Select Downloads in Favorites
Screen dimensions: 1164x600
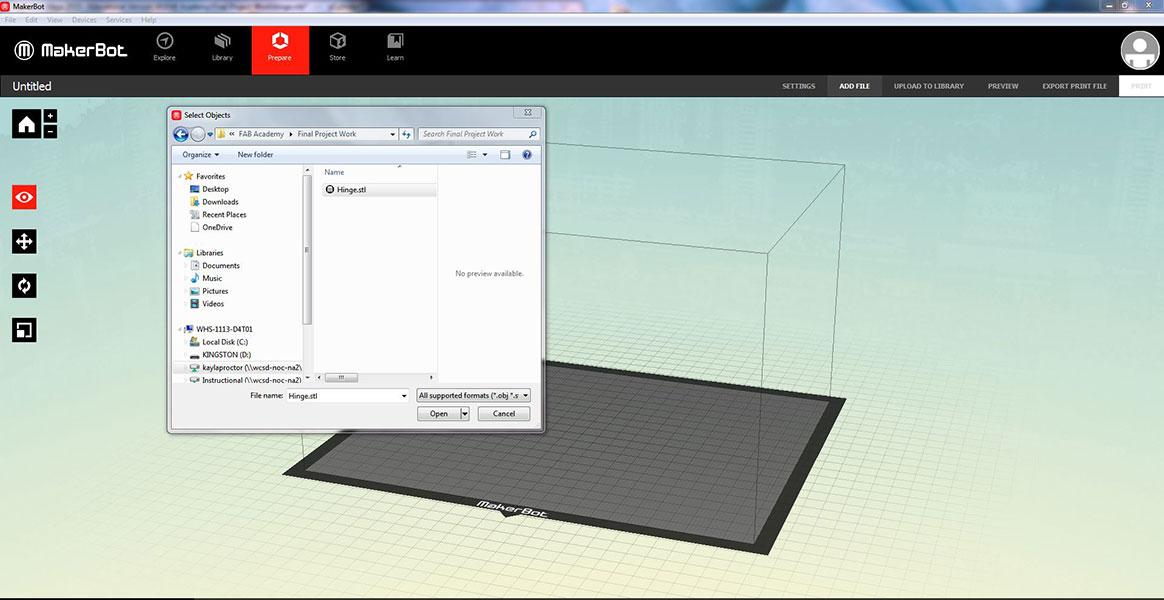(x=220, y=202)
